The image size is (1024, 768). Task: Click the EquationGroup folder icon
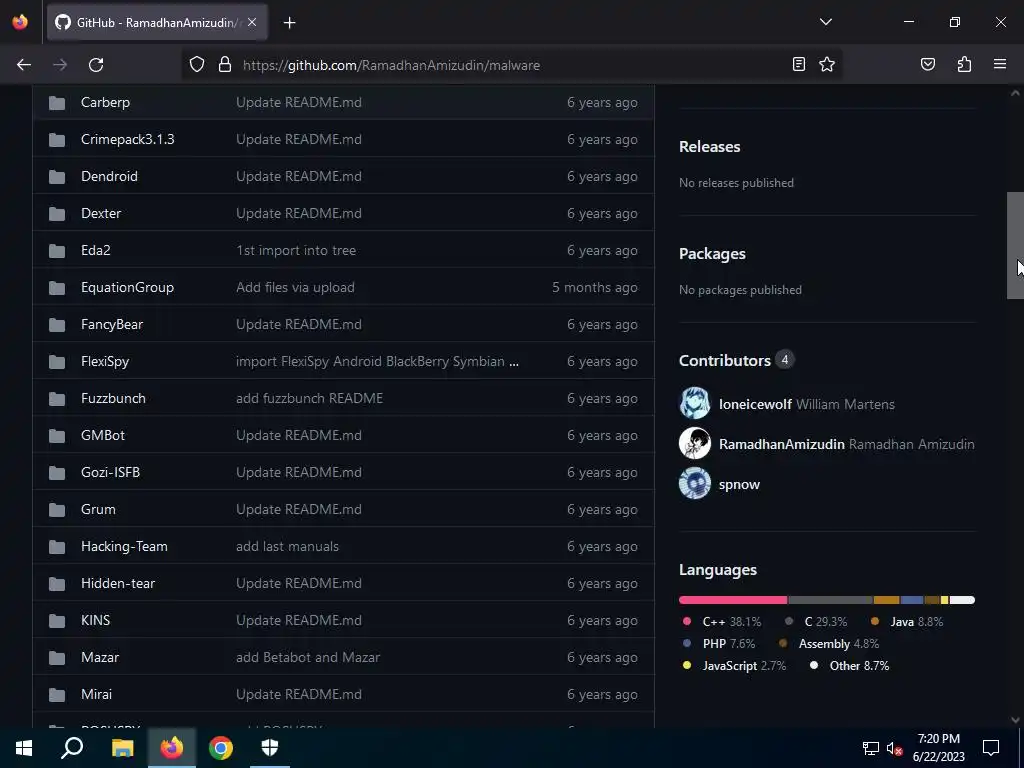click(57, 287)
